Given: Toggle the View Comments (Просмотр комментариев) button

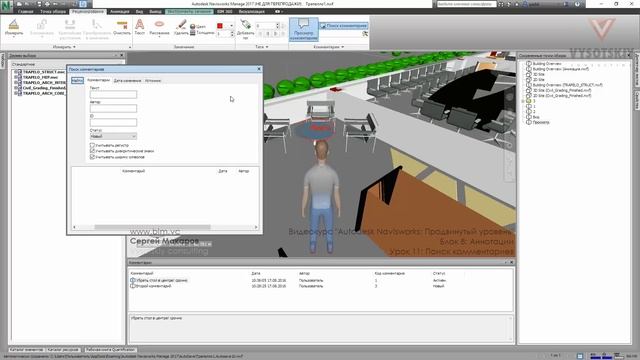Looking at the screenshot, I should (x=304, y=29).
